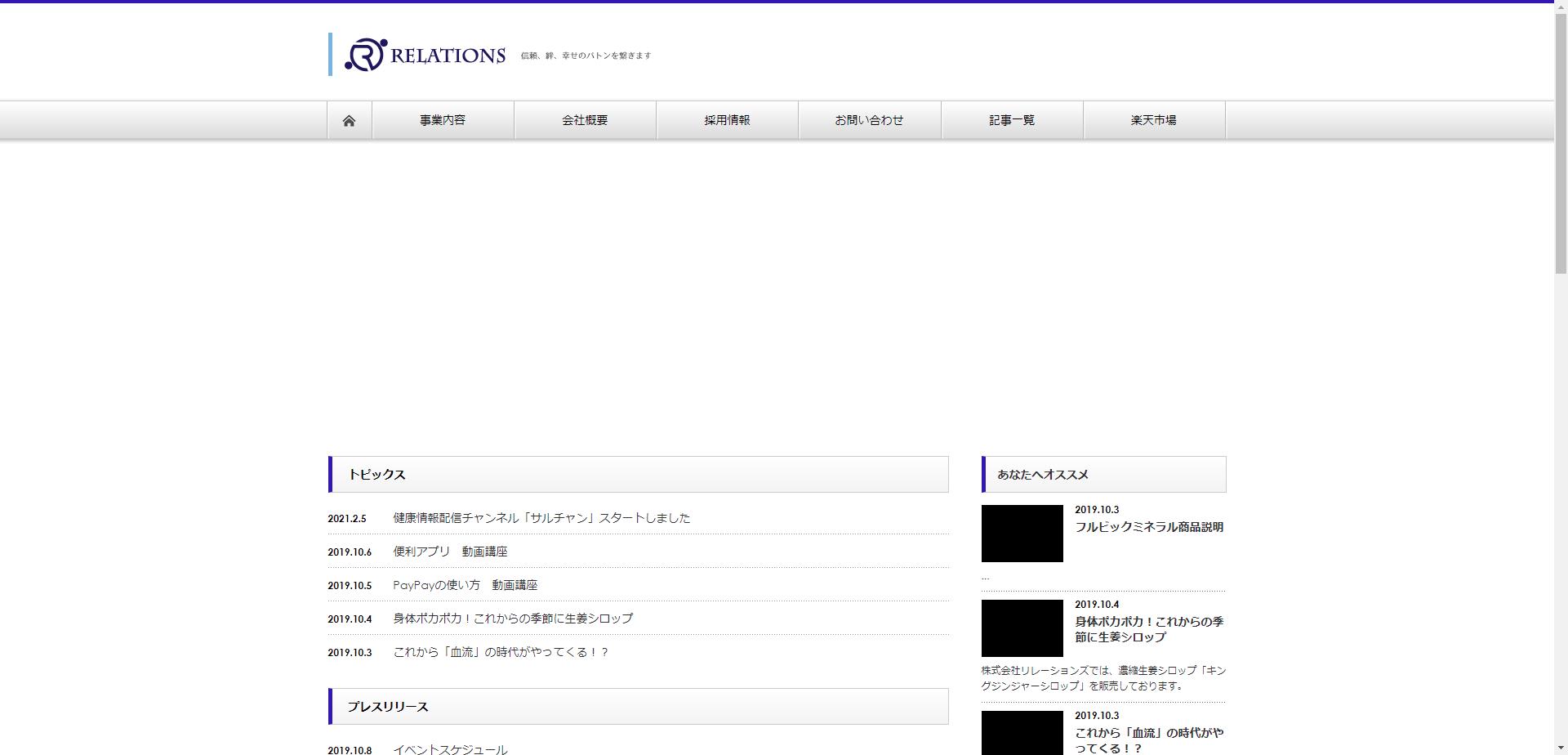Open the PayPayの使い方 動画講座 topic
This screenshot has width=1568, height=755.
tap(465, 584)
